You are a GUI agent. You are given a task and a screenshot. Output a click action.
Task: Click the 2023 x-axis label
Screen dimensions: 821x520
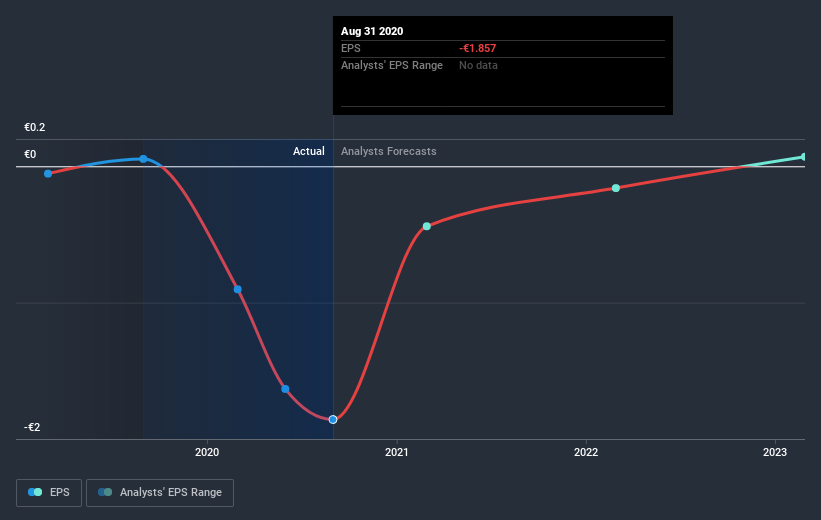click(775, 452)
